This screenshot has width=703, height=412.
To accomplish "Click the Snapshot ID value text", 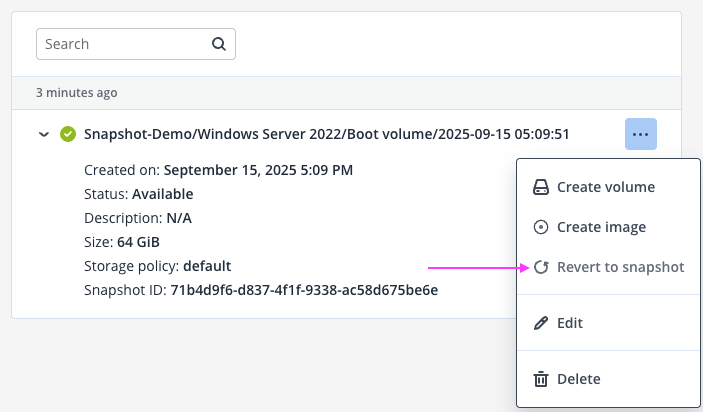I will tap(304, 290).
